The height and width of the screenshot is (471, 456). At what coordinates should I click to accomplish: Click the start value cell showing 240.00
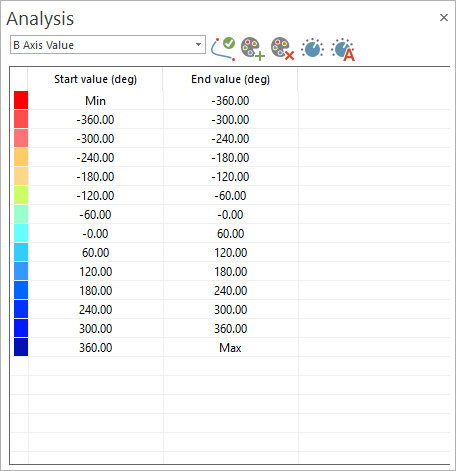tap(96, 310)
